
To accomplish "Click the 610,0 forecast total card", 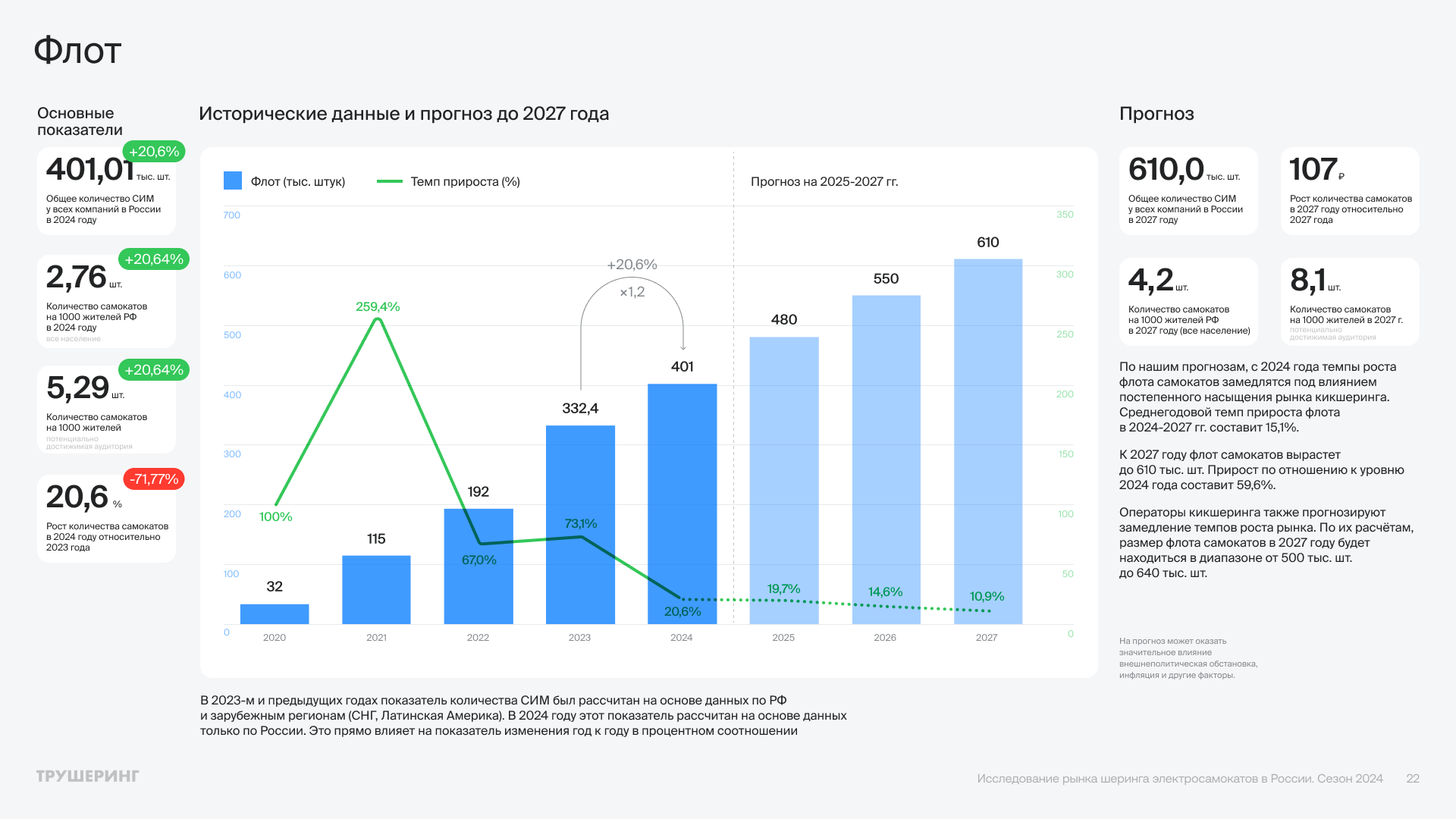I will (x=1188, y=190).
